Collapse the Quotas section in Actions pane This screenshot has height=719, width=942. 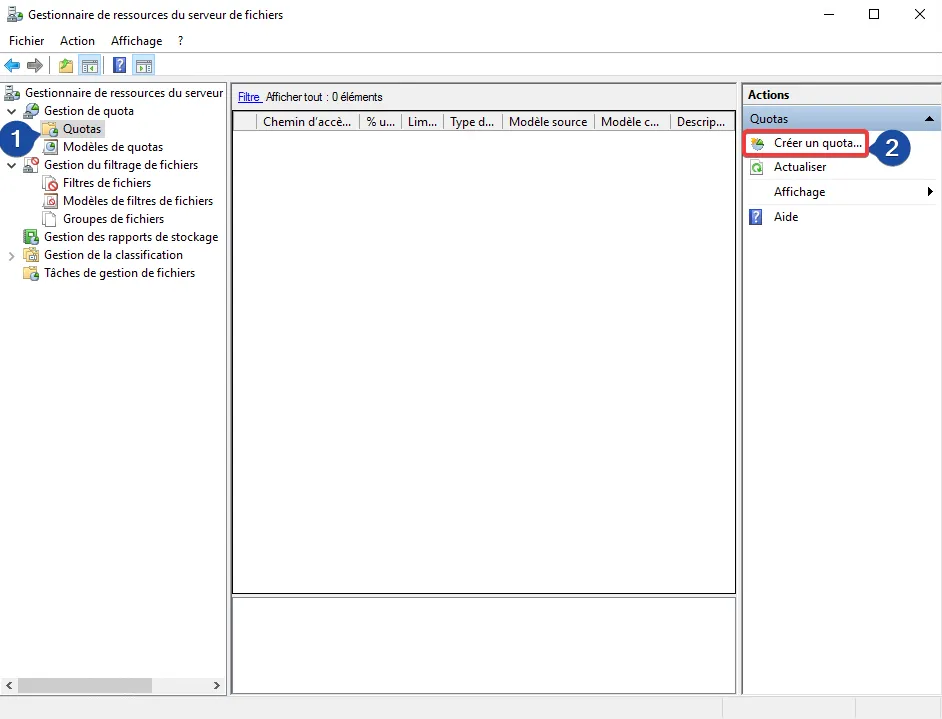coord(931,119)
